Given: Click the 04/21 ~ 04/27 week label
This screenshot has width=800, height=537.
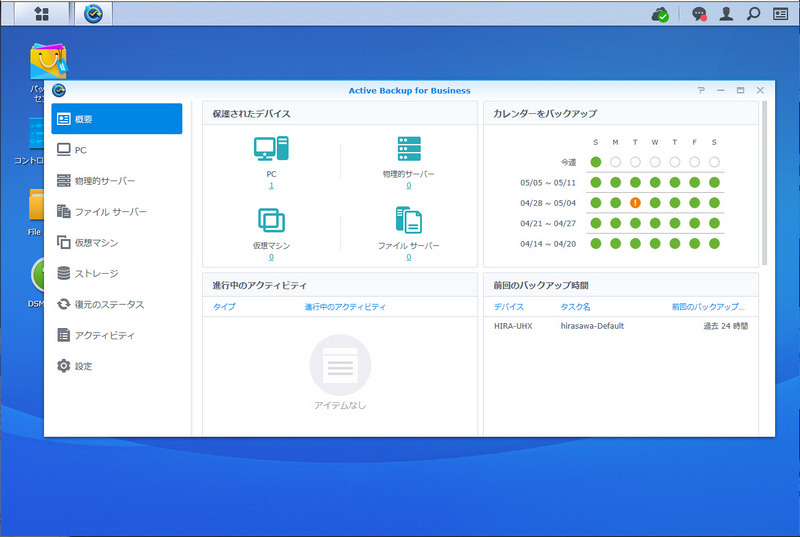Looking at the screenshot, I should 548,223.
